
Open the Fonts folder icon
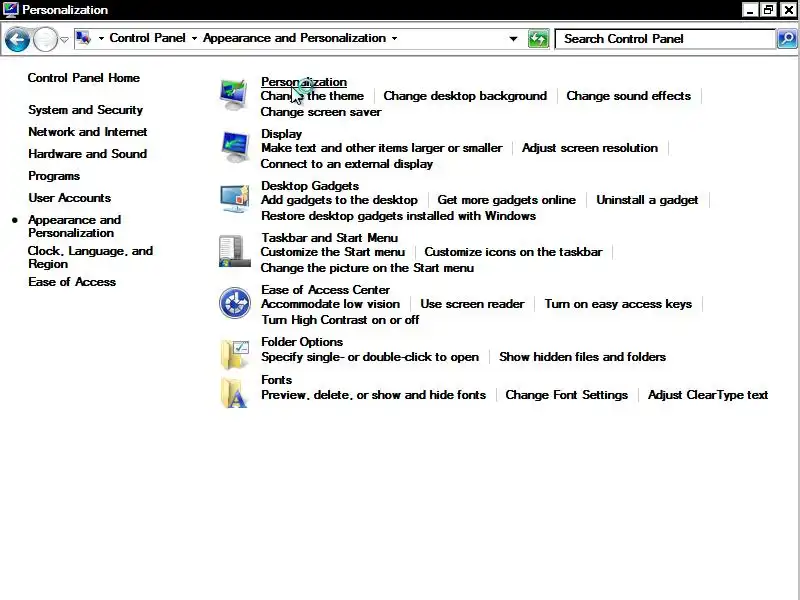click(234, 392)
